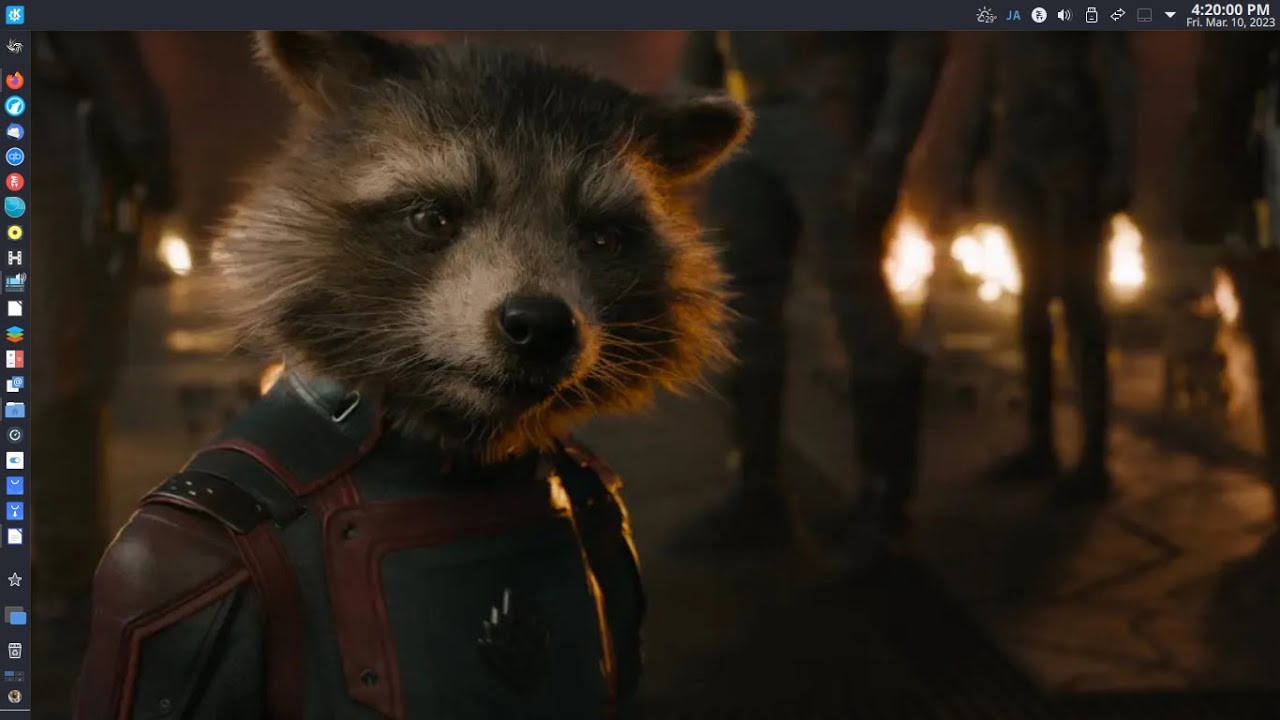Open the clock showing 4:20:00 PM
Screen dimensions: 1280x720
tap(1231, 15)
